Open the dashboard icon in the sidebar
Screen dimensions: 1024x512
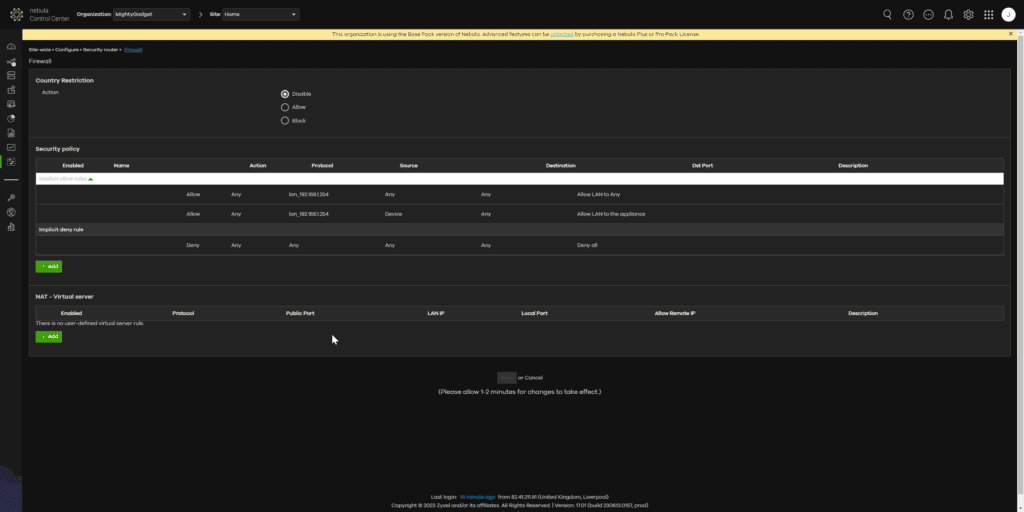[11, 47]
